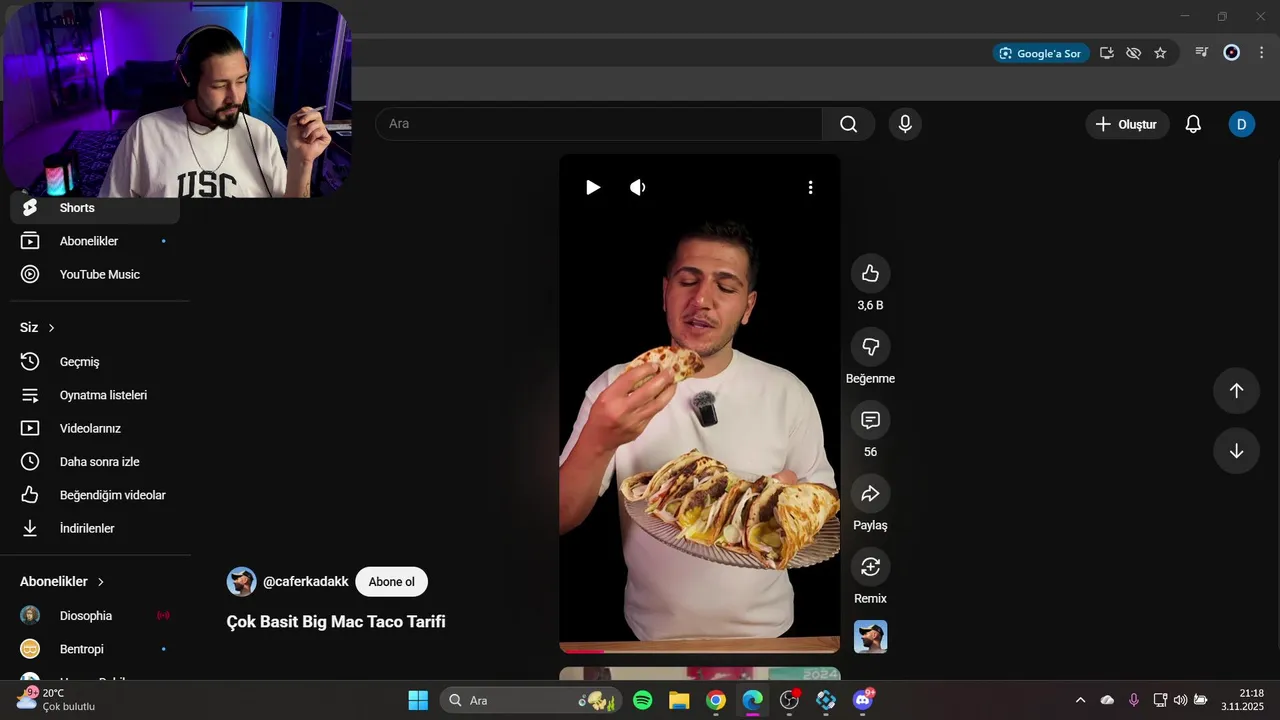Open the weather widget 20°C
Image resolution: width=1280 pixels, height=720 pixels.
(x=57, y=699)
